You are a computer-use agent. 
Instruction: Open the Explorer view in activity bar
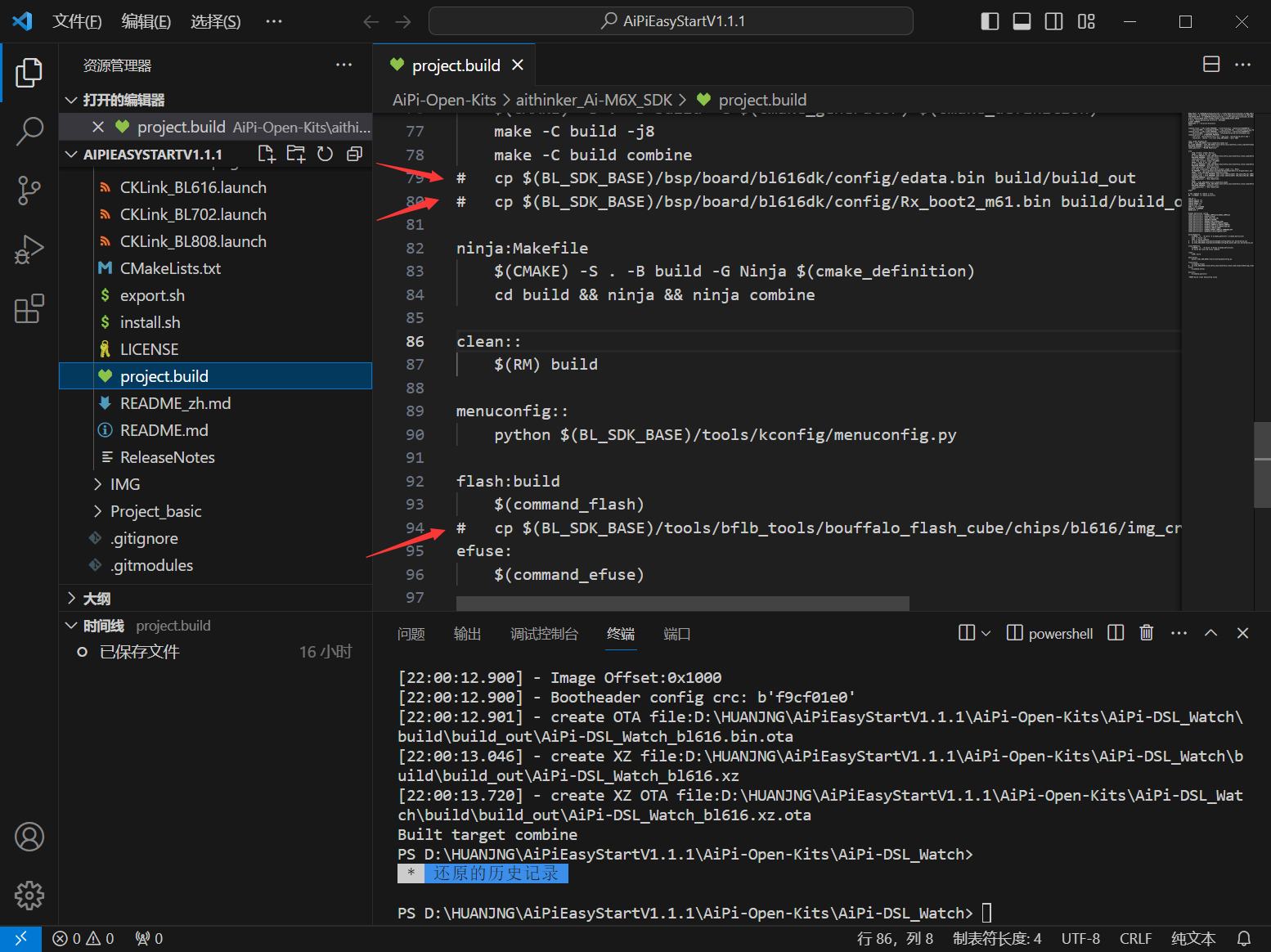pyautogui.click(x=29, y=73)
